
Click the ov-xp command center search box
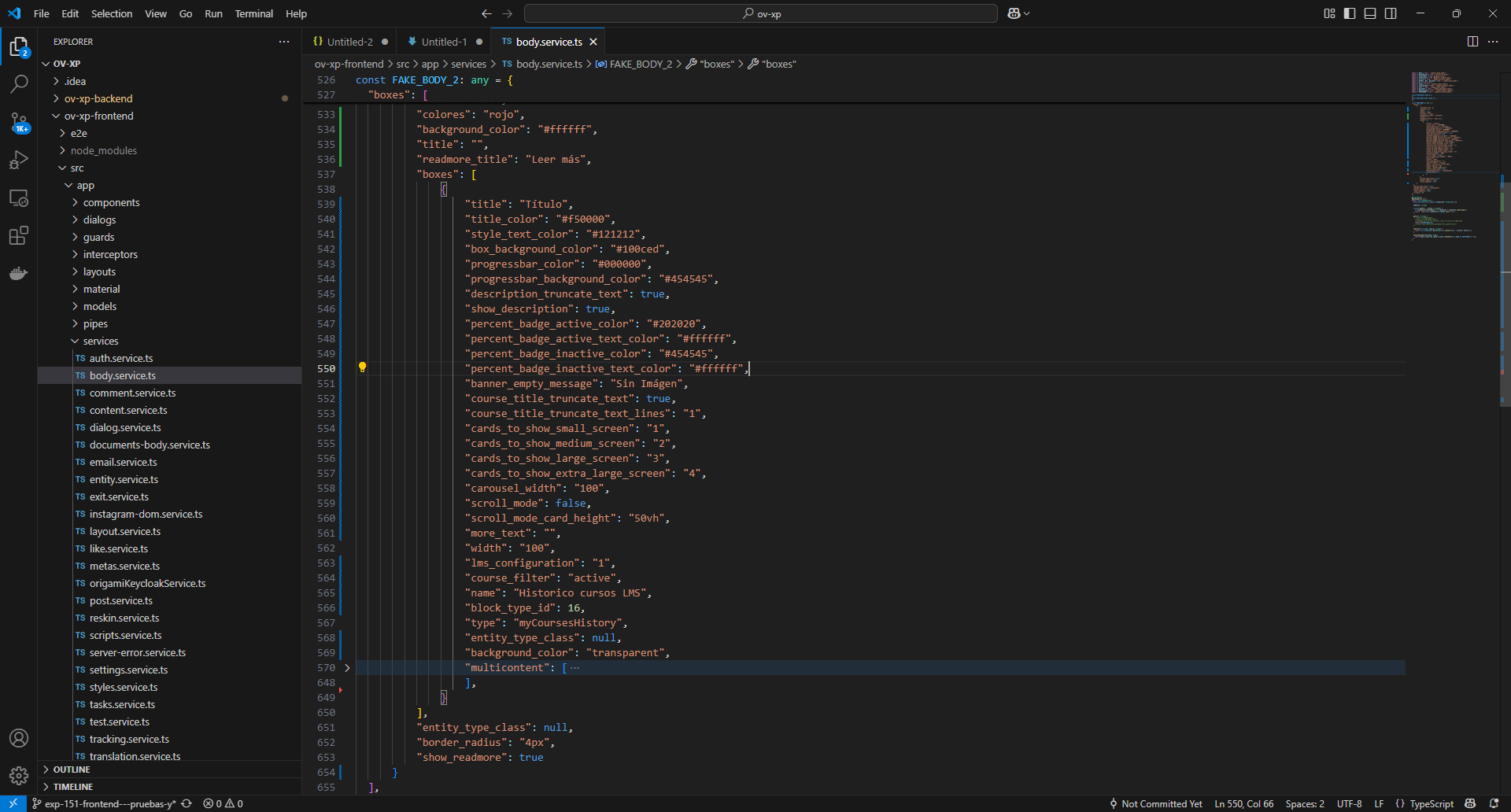click(761, 13)
